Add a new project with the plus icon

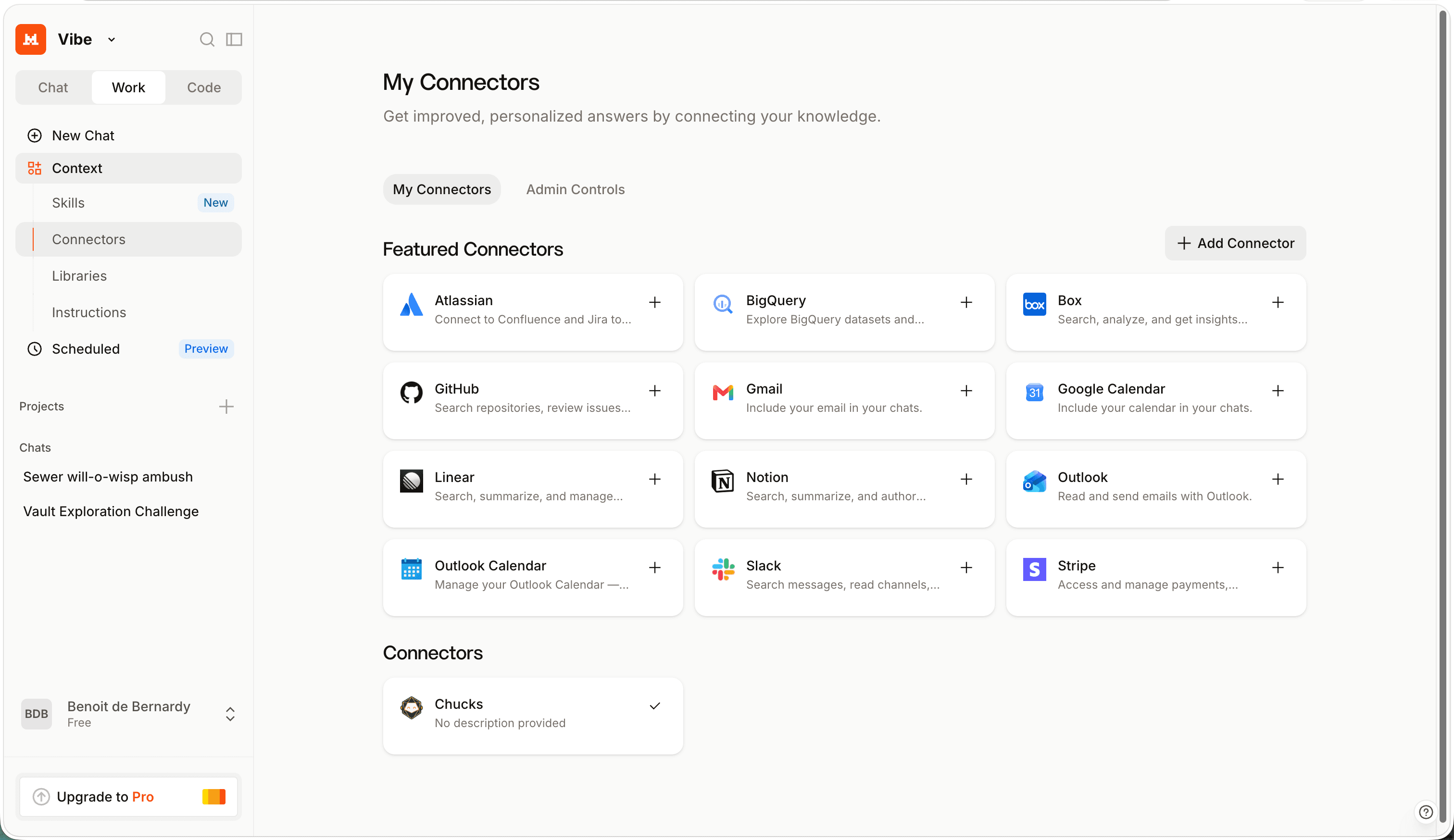click(226, 407)
